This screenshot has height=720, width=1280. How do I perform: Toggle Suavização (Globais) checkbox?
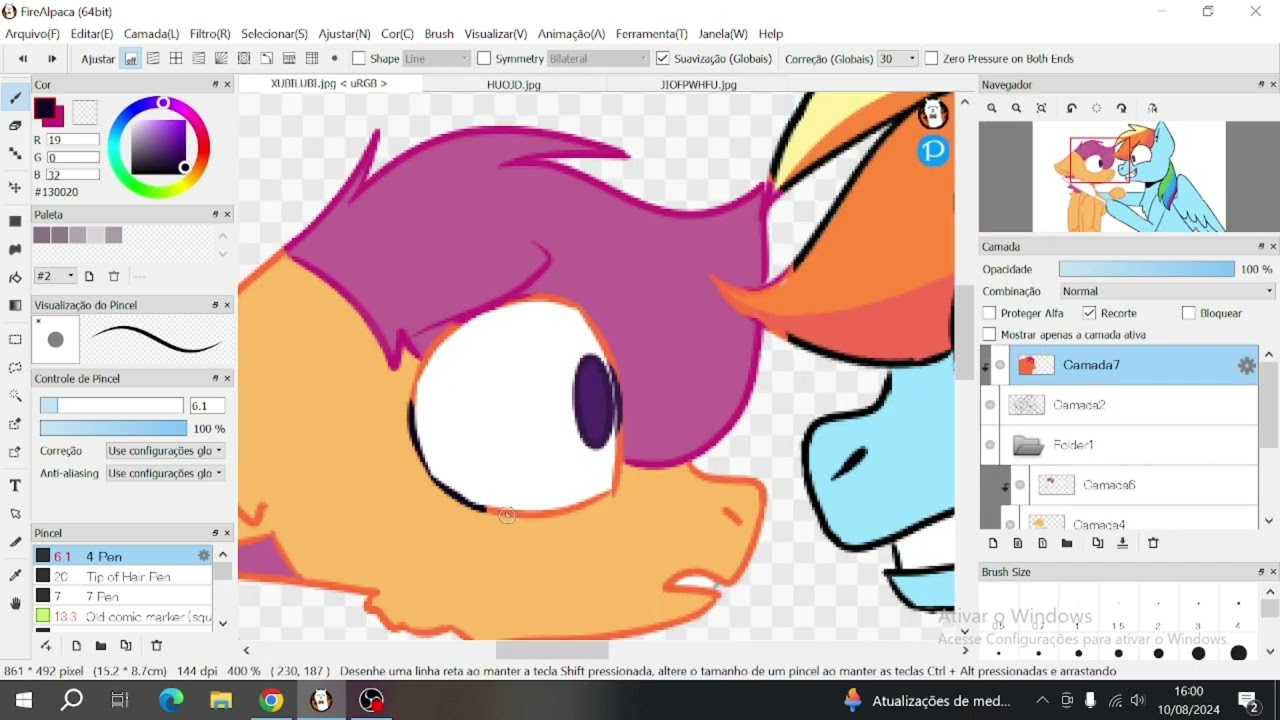[x=662, y=59]
